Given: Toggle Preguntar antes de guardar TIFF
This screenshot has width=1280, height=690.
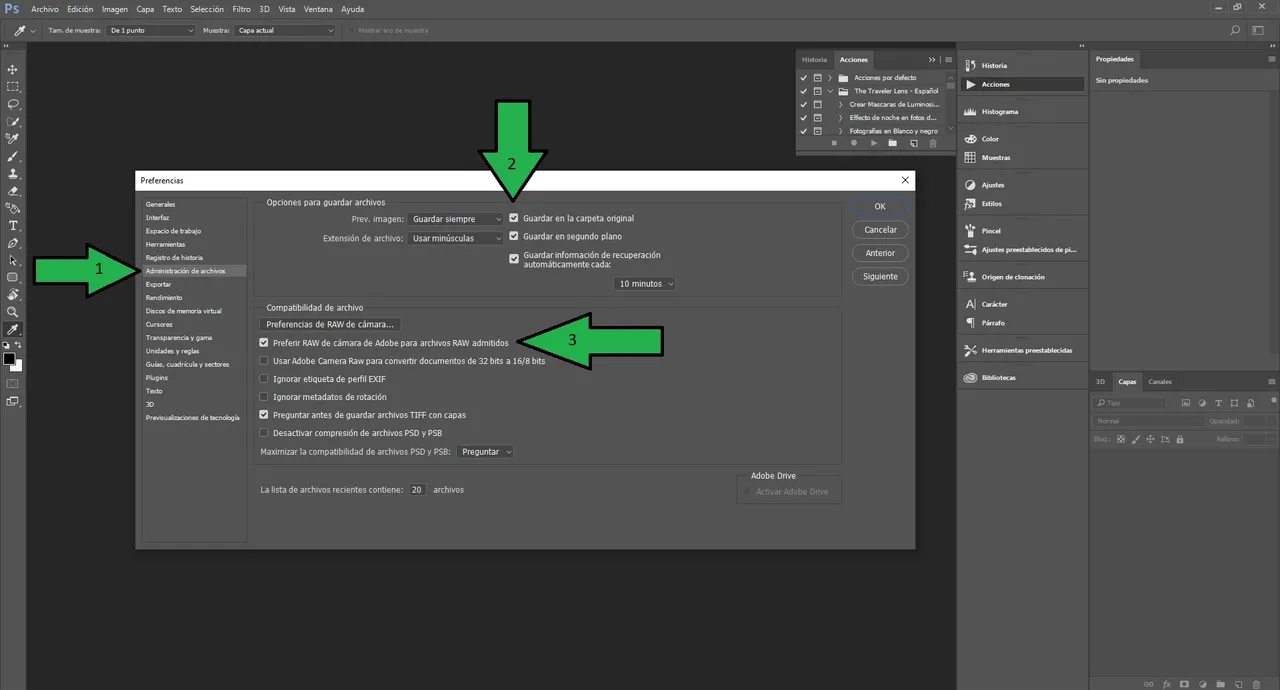Looking at the screenshot, I should [x=264, y=415].
